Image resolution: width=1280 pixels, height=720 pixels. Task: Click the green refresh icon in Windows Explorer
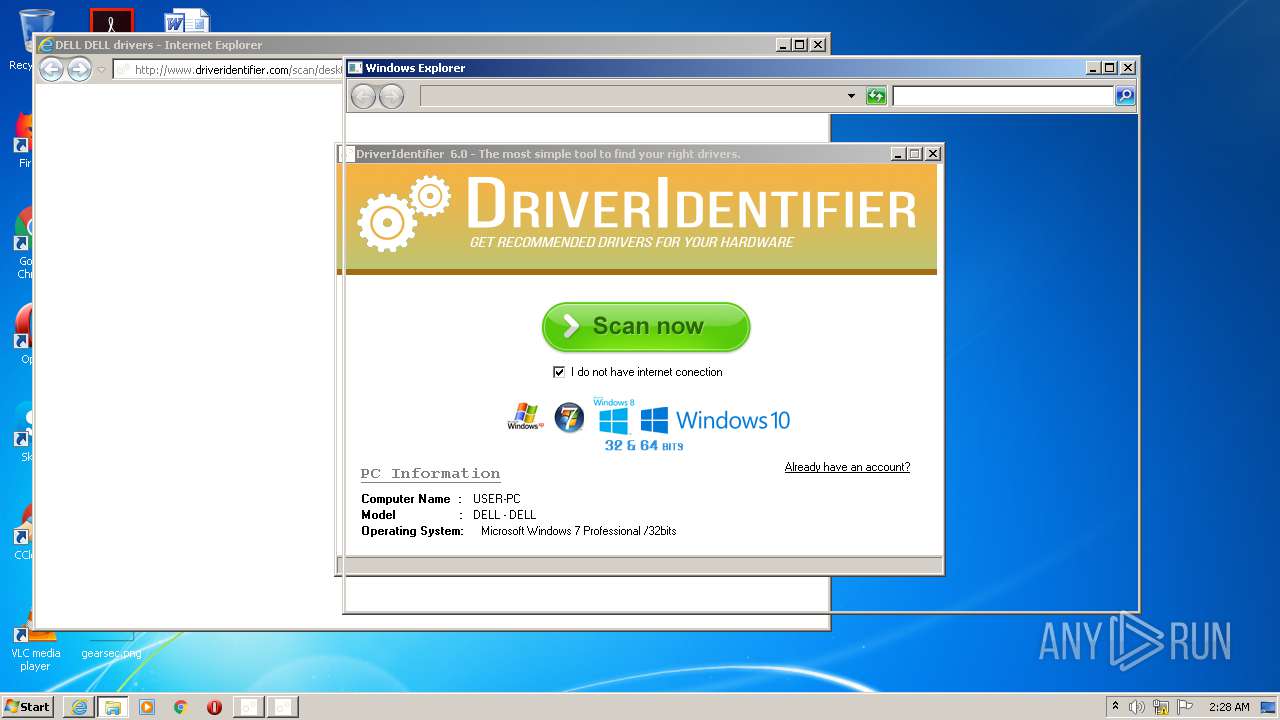click(x=876, y=96)
